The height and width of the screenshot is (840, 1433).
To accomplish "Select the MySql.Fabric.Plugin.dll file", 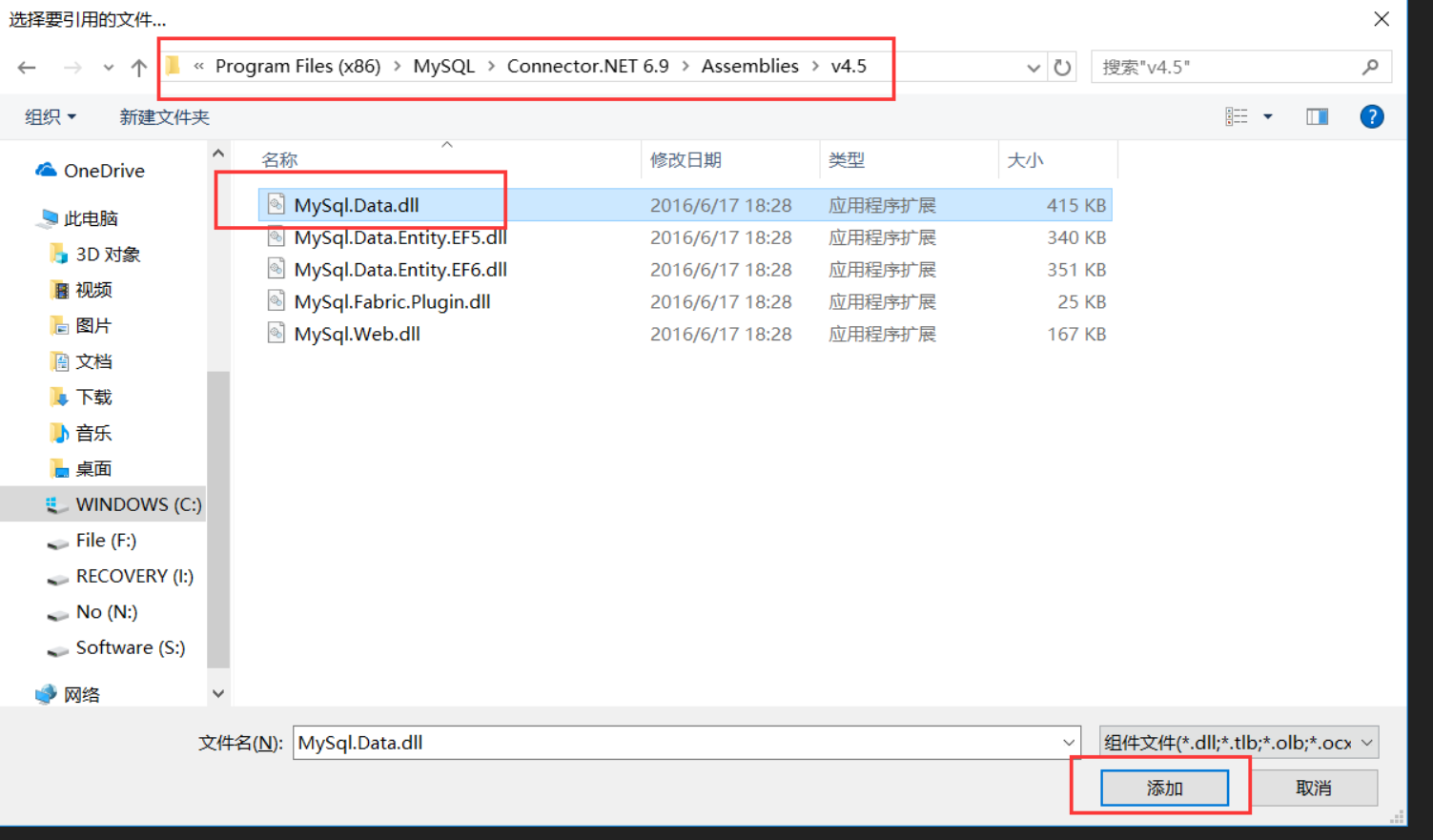I will pyautogui.click(x=685, y=302).
